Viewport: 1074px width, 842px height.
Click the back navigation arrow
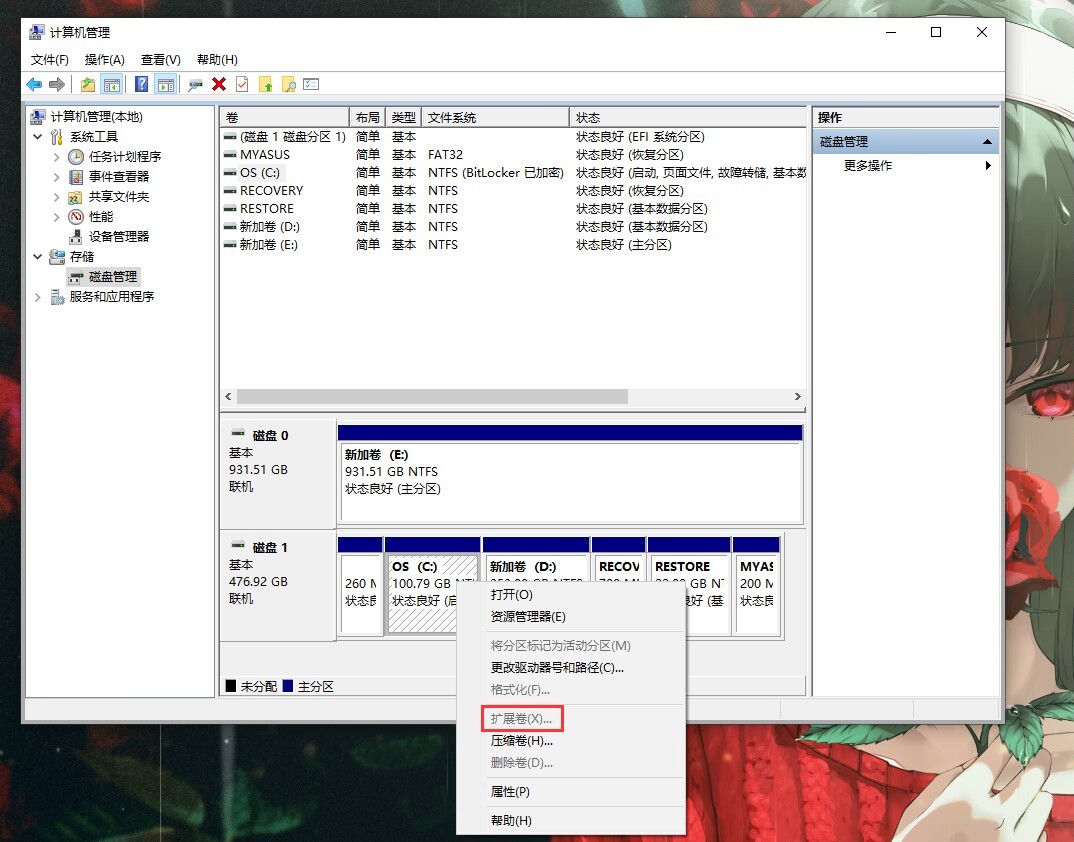[x=34, y=84]
